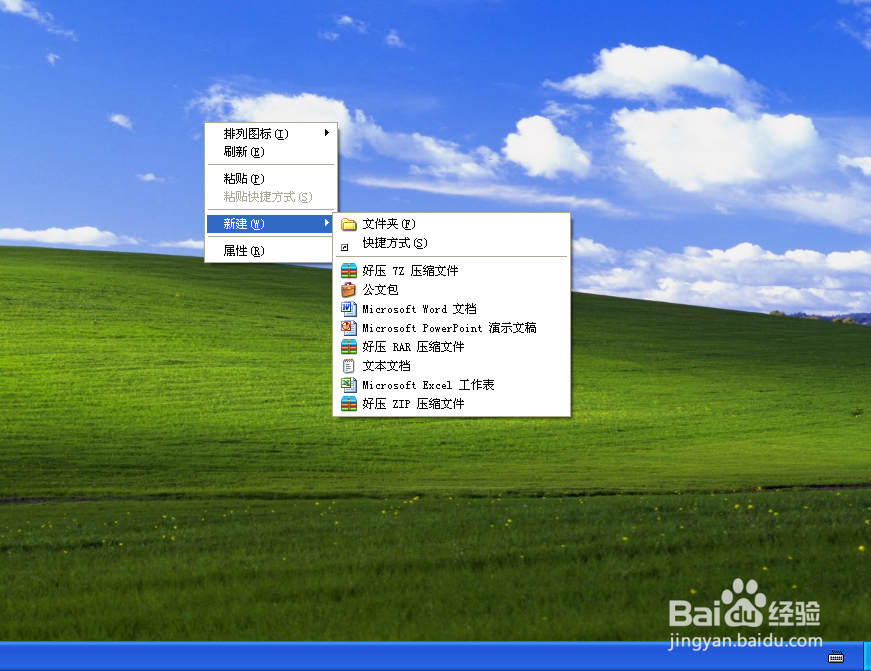Create a new 公文包 briefcase
This screenshot has height=671, width=871.
point(452,290)
